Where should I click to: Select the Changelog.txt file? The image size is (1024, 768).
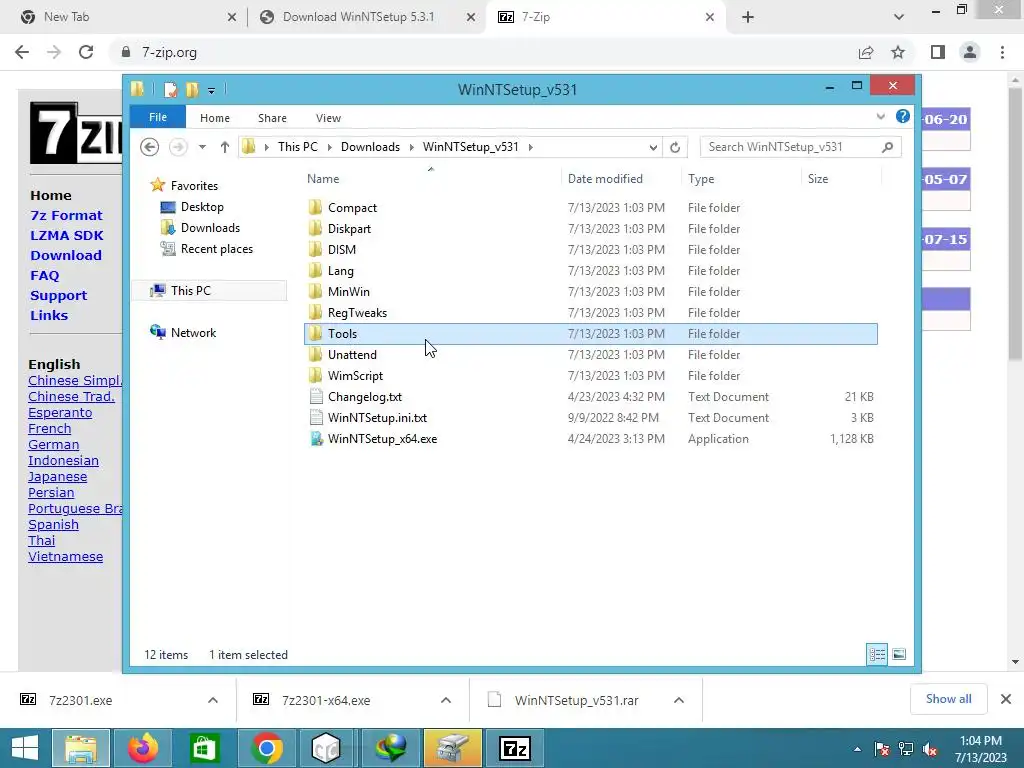pyautogui.click(x=364, y=397)
